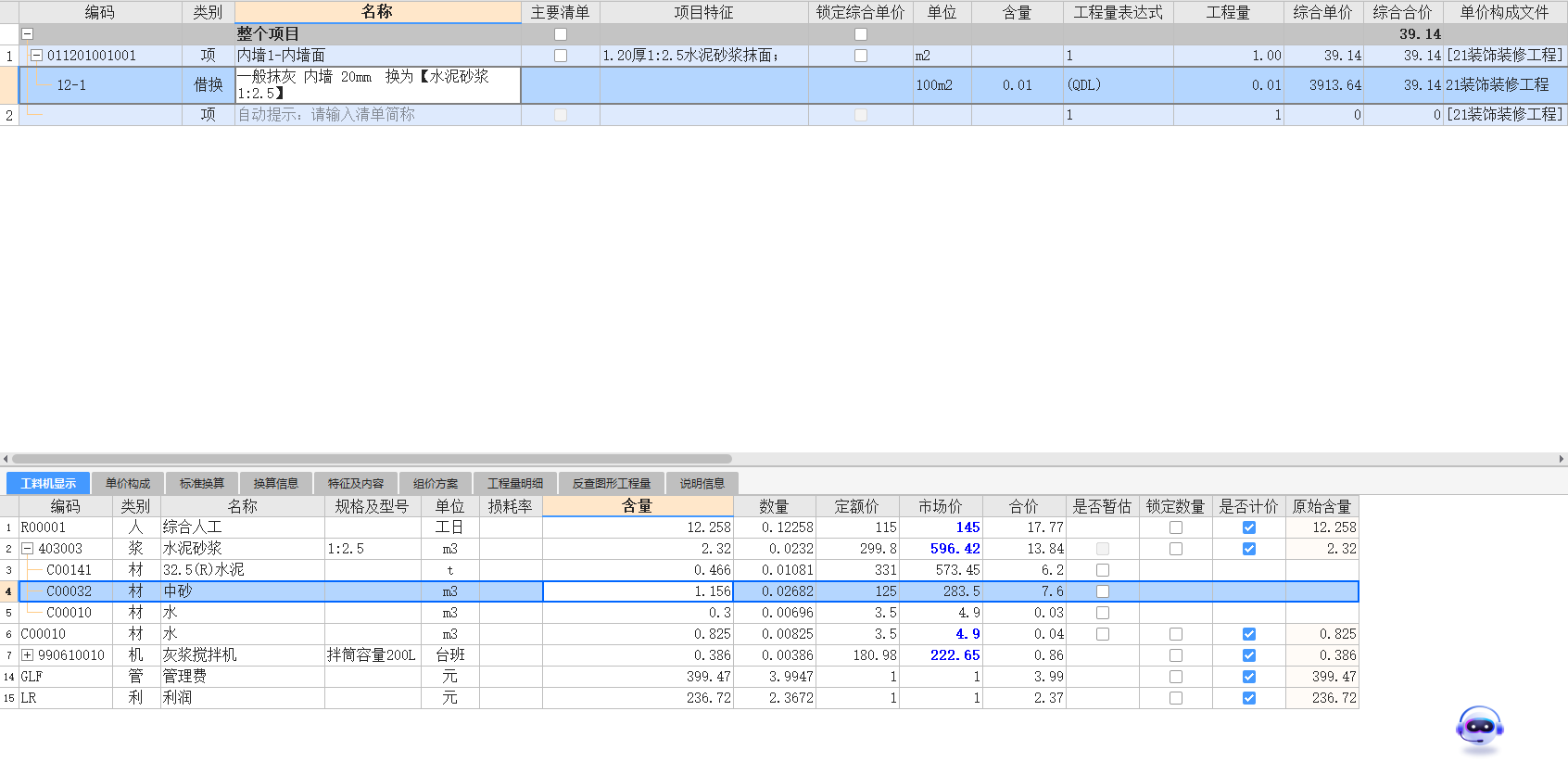This screenshot has width=1568, height=762.
Task: Click the horizontal scrollbar thumb
Action: pyautogui.click(x=372, y=459)
